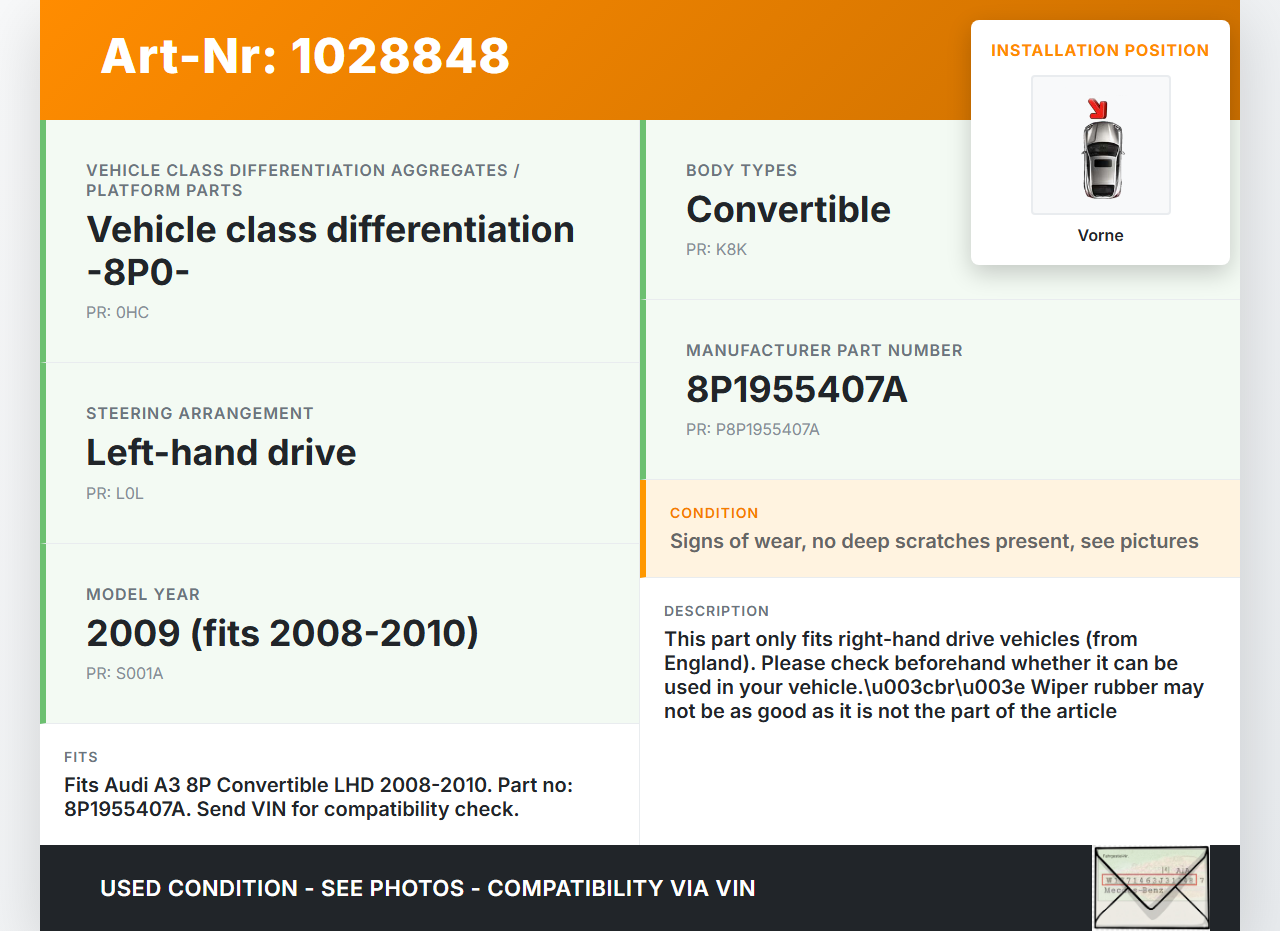
Task: Click the VIN envelope thumbnail image
Action: pyautogui.click(x=1151, y=887)
